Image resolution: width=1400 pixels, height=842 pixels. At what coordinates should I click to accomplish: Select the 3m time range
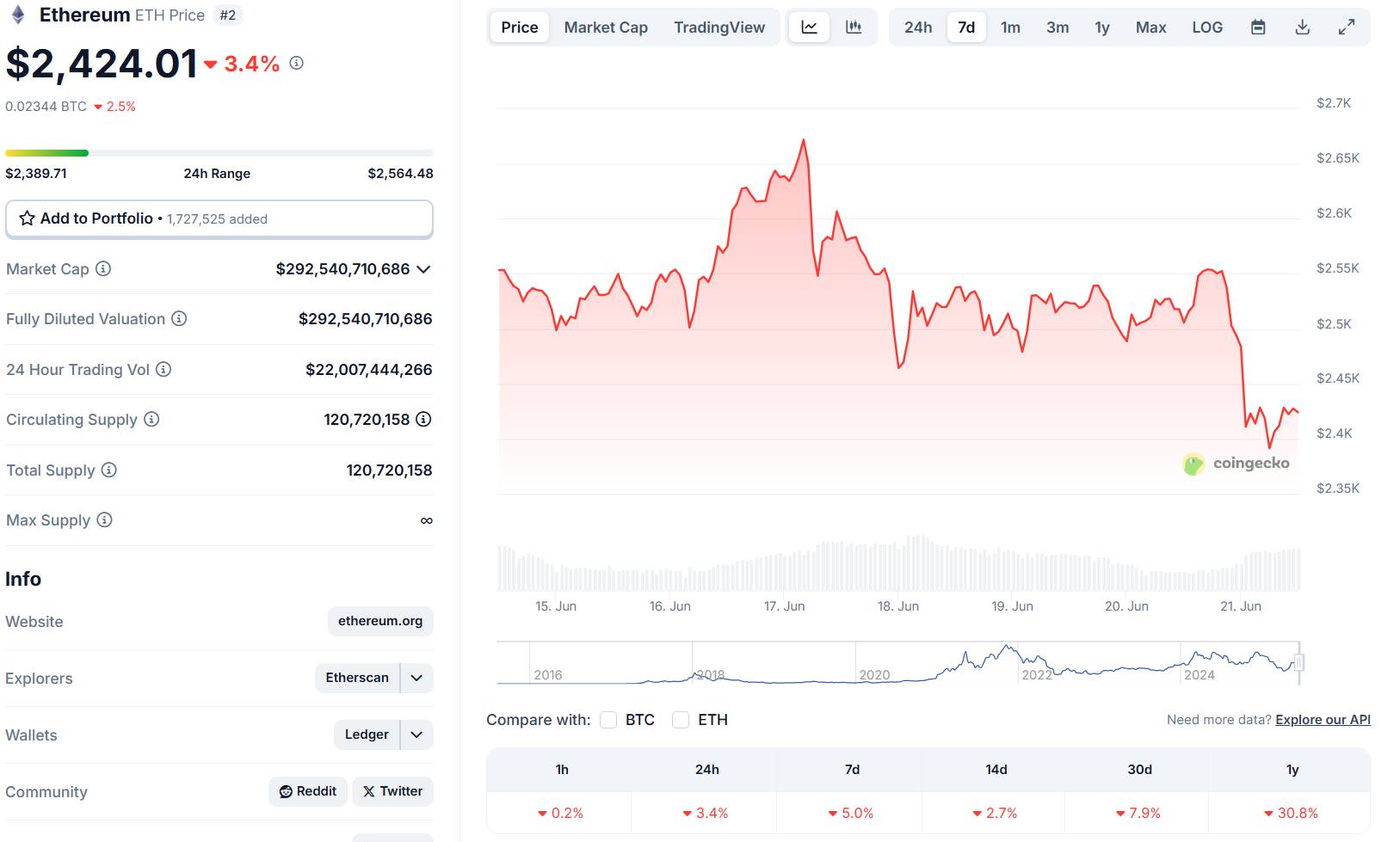[x=1058, y=28]
